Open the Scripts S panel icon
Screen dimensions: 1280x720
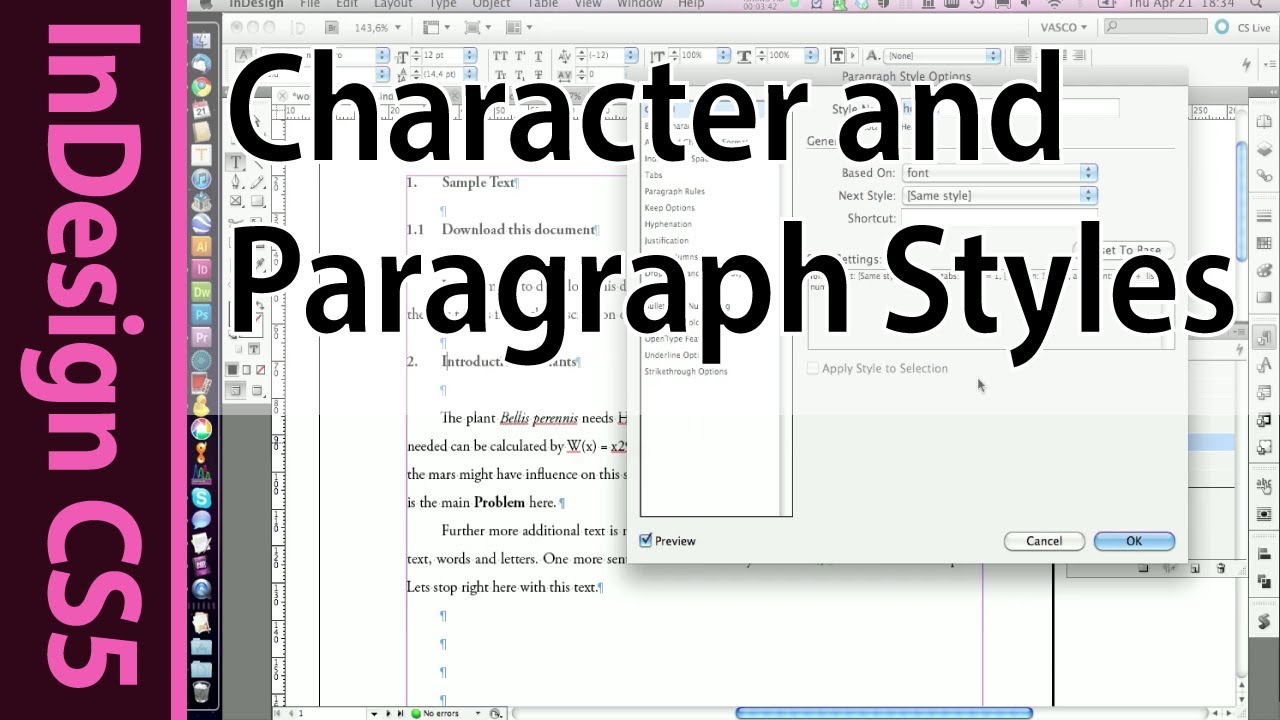pos(1265,623)
